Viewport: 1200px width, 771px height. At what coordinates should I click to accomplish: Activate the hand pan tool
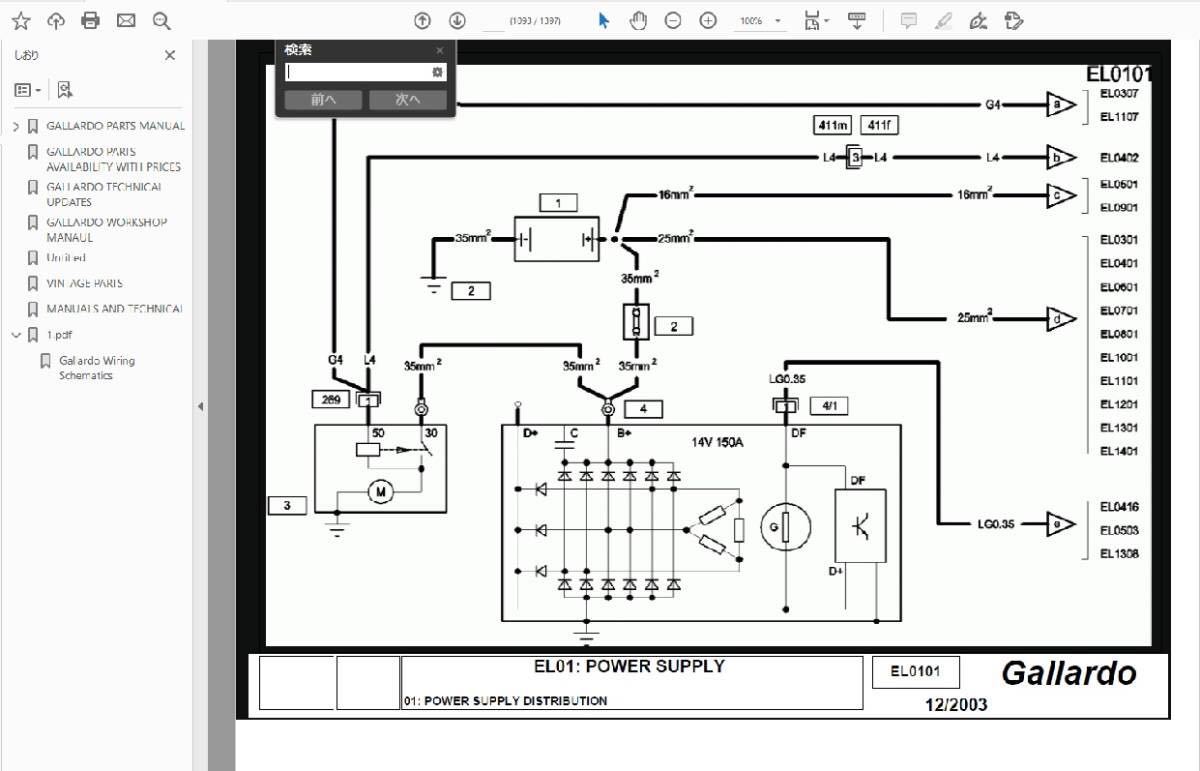[638, 20]
